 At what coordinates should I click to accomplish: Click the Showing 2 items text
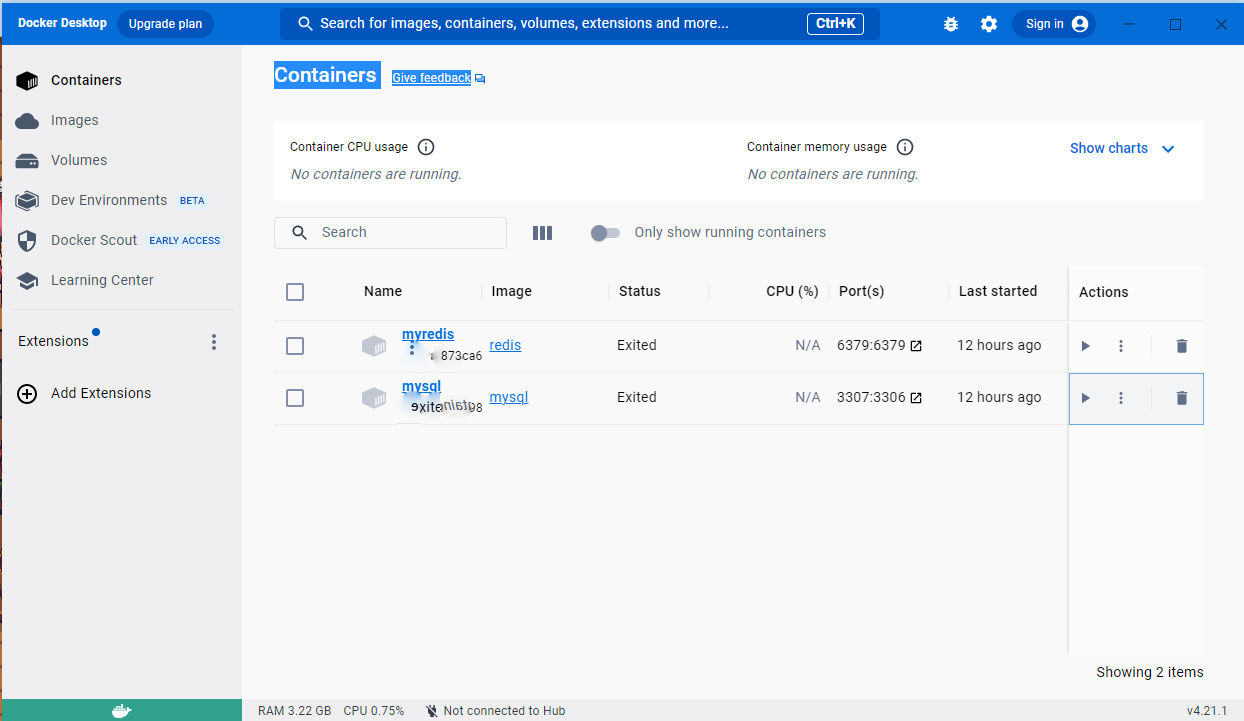[1150, 672]
